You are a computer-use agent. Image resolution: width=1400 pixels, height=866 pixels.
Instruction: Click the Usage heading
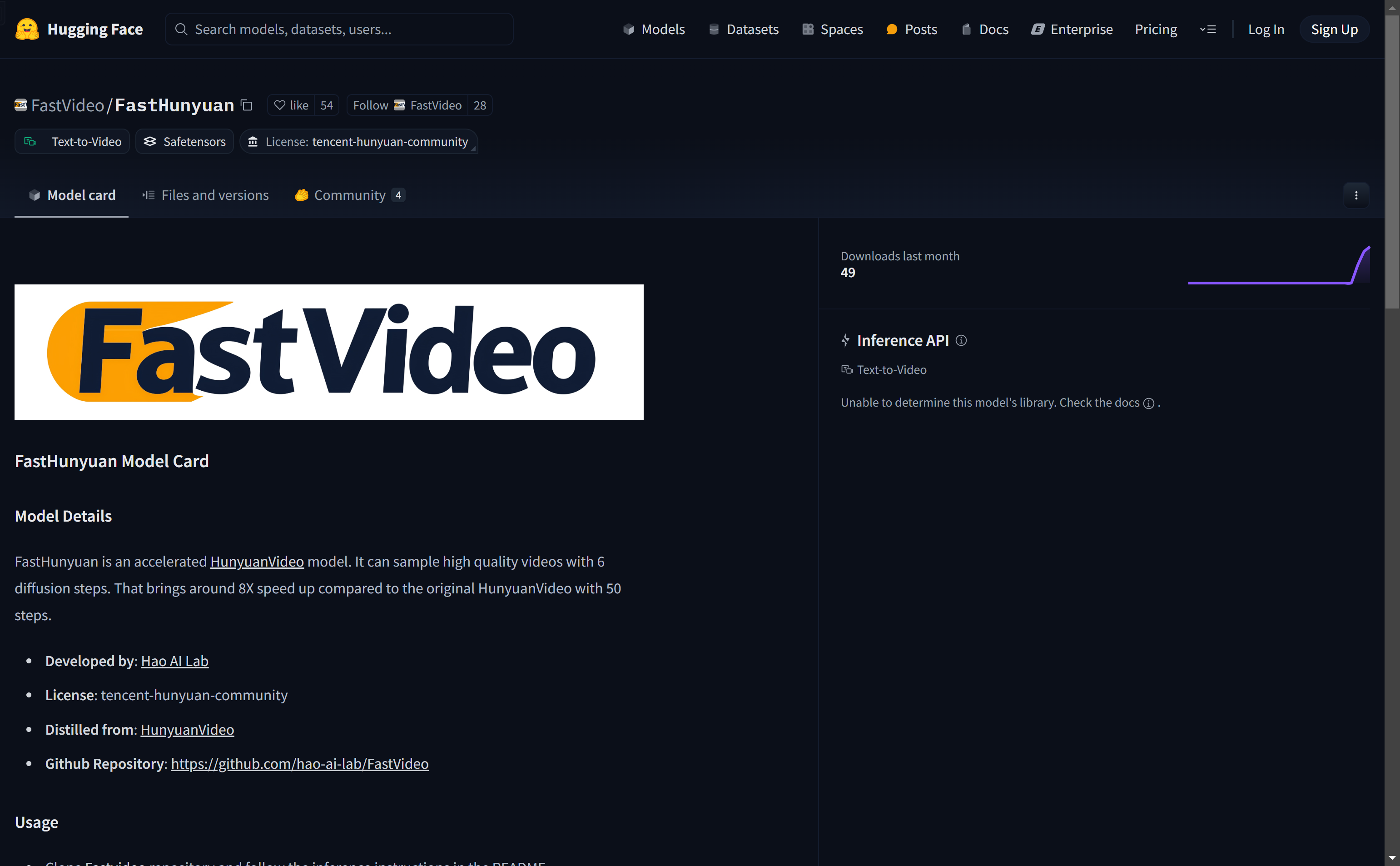pos(37,822)
